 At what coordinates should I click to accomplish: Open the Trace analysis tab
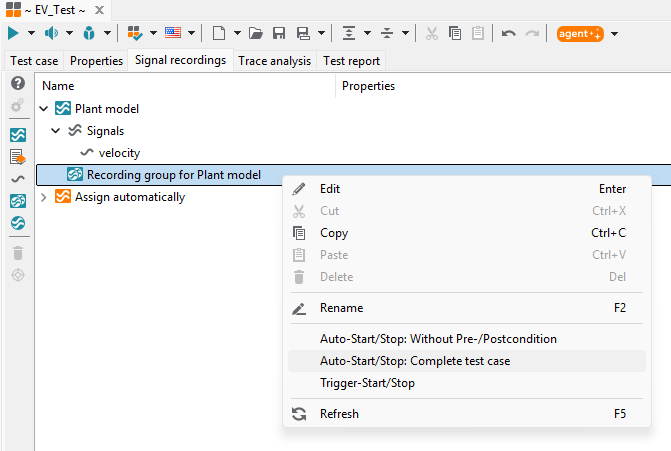275,61
